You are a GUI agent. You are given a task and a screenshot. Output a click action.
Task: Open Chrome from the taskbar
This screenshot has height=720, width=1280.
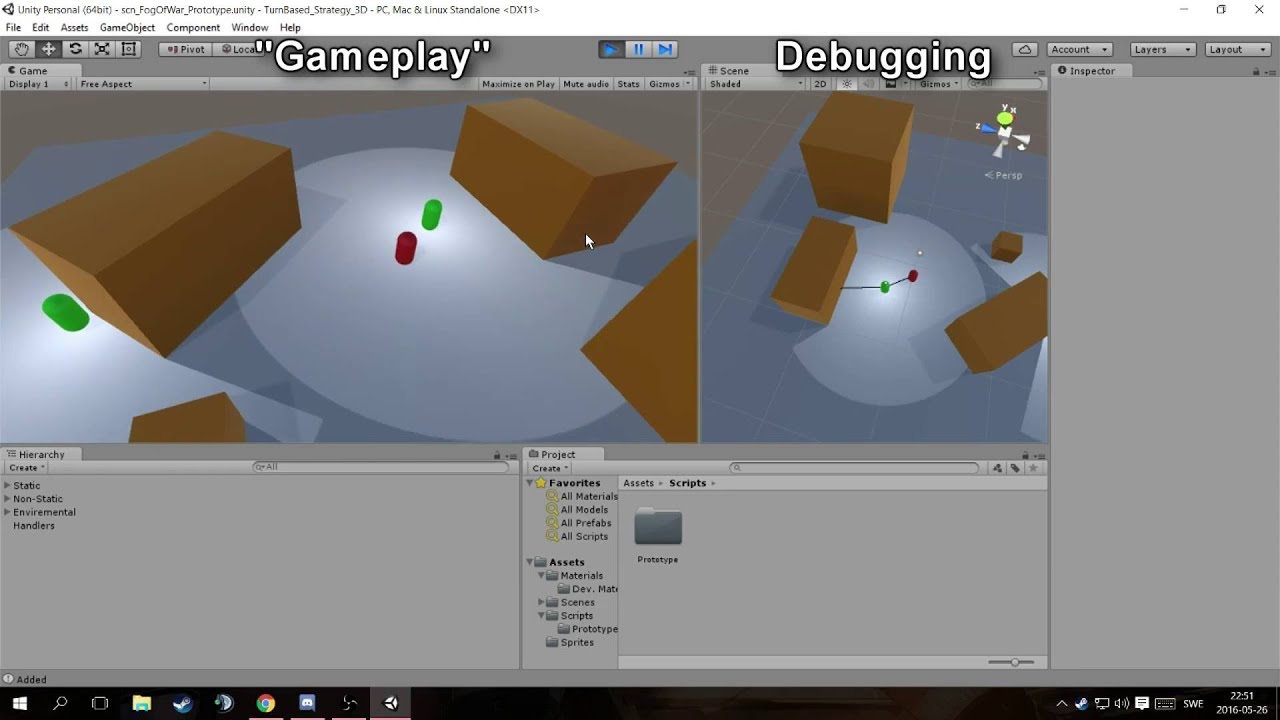point(265,703)
